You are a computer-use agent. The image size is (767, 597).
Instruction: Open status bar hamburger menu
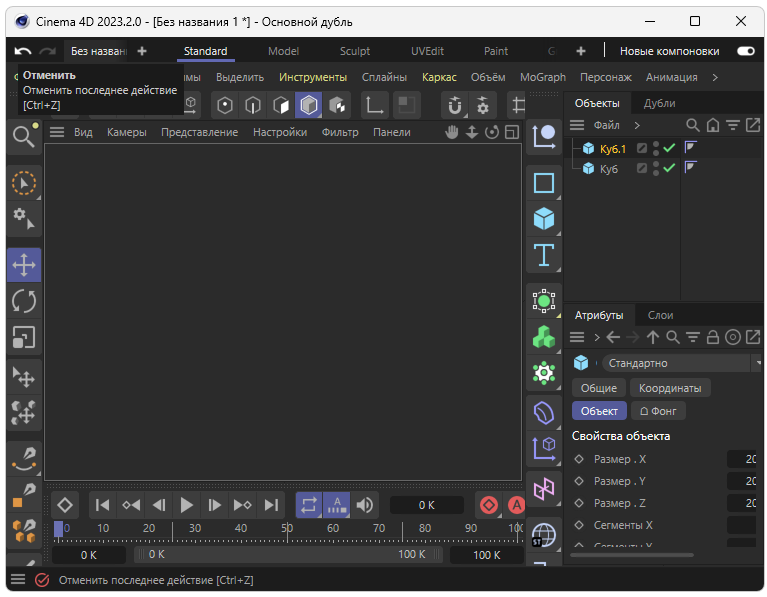(18, 580)
